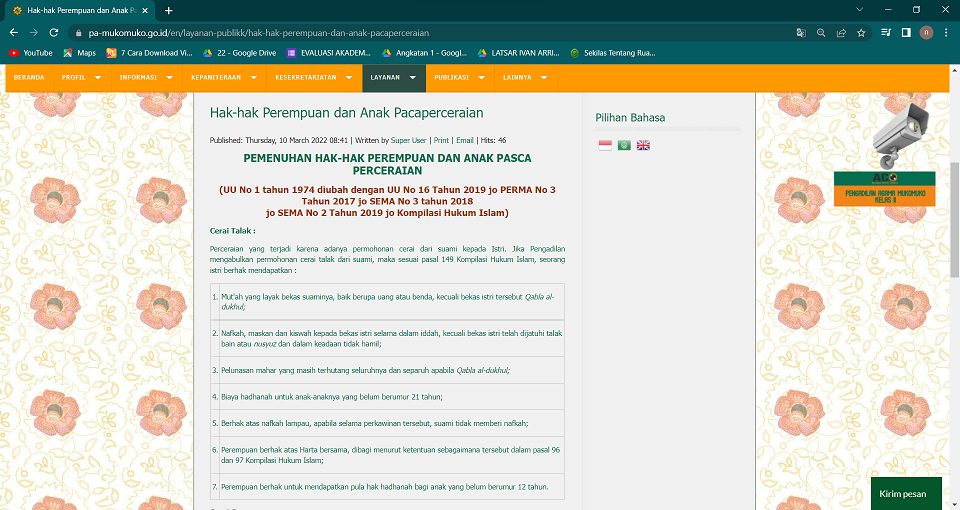Click row 4 'Biaya hadhanah untuk anak-anaknya'

pos(387,397)
